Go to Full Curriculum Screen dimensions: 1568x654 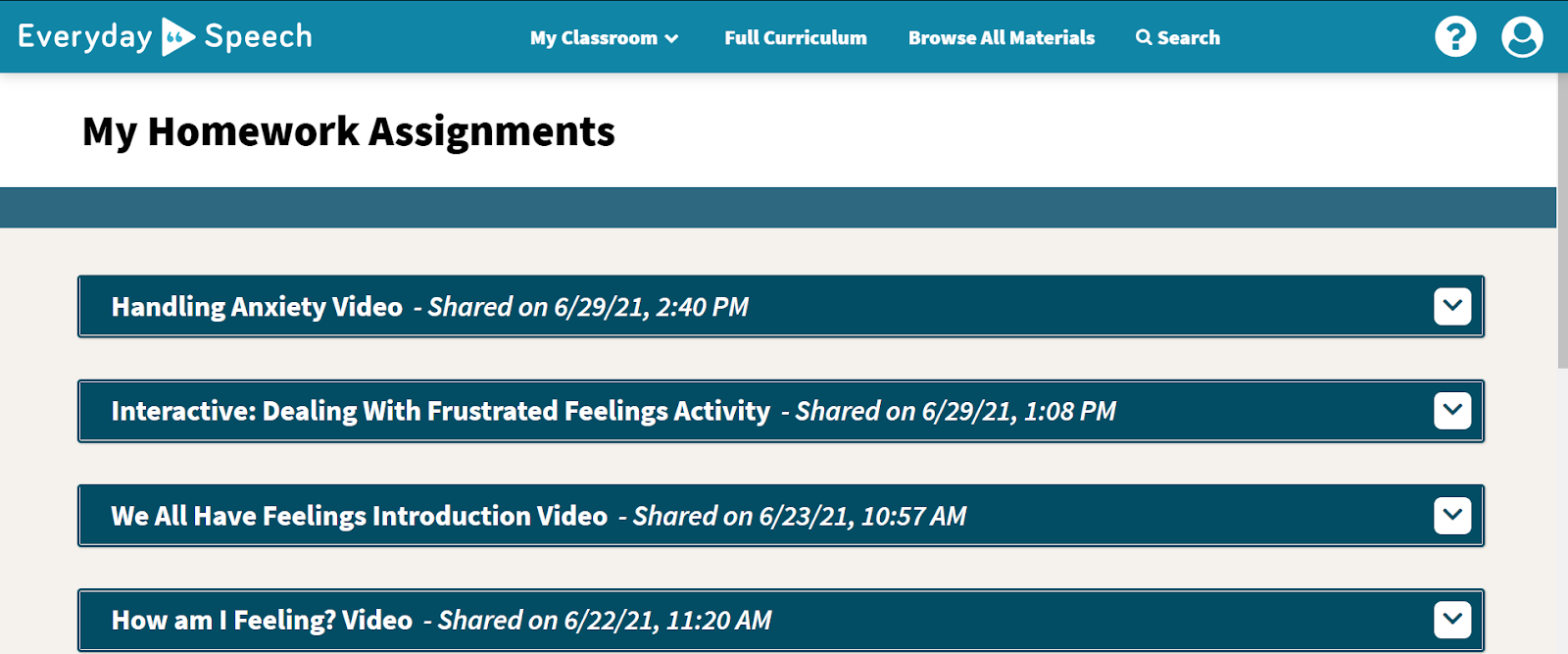(796, 38)
